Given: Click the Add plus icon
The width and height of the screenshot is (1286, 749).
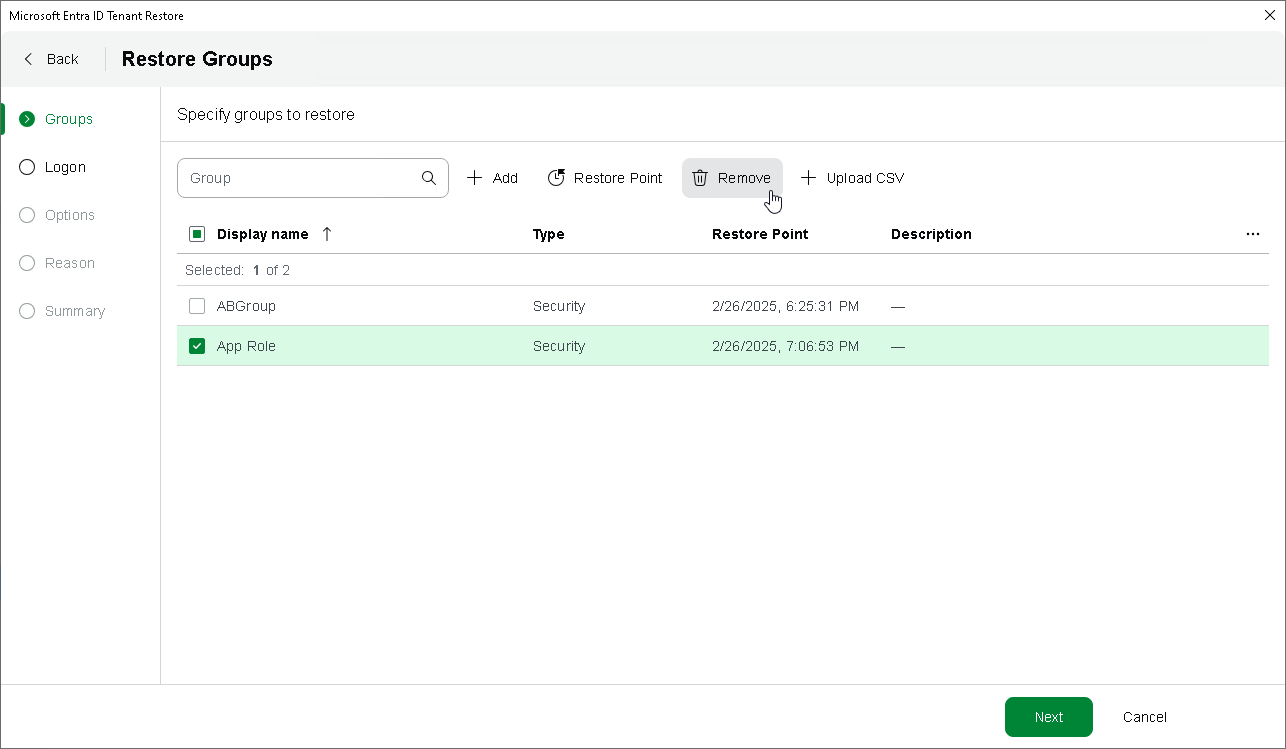Looking at the screenshot, I should (x=475, y=178).
